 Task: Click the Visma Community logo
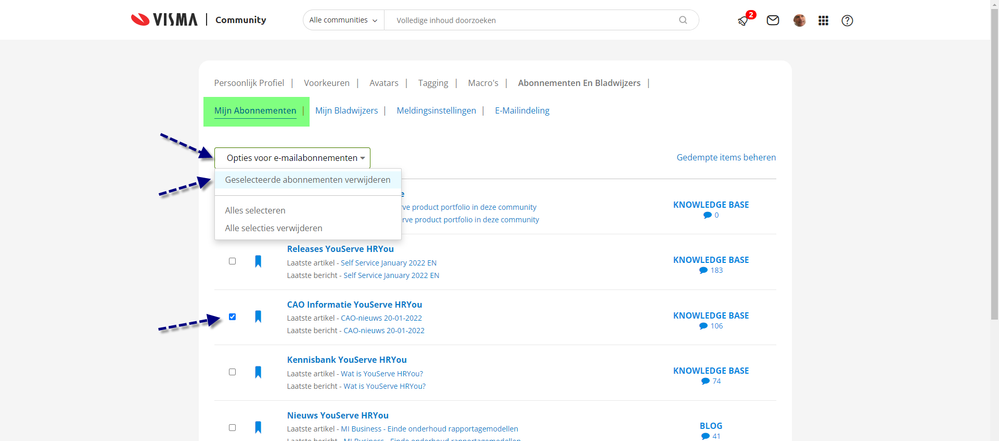coord(198,20)
